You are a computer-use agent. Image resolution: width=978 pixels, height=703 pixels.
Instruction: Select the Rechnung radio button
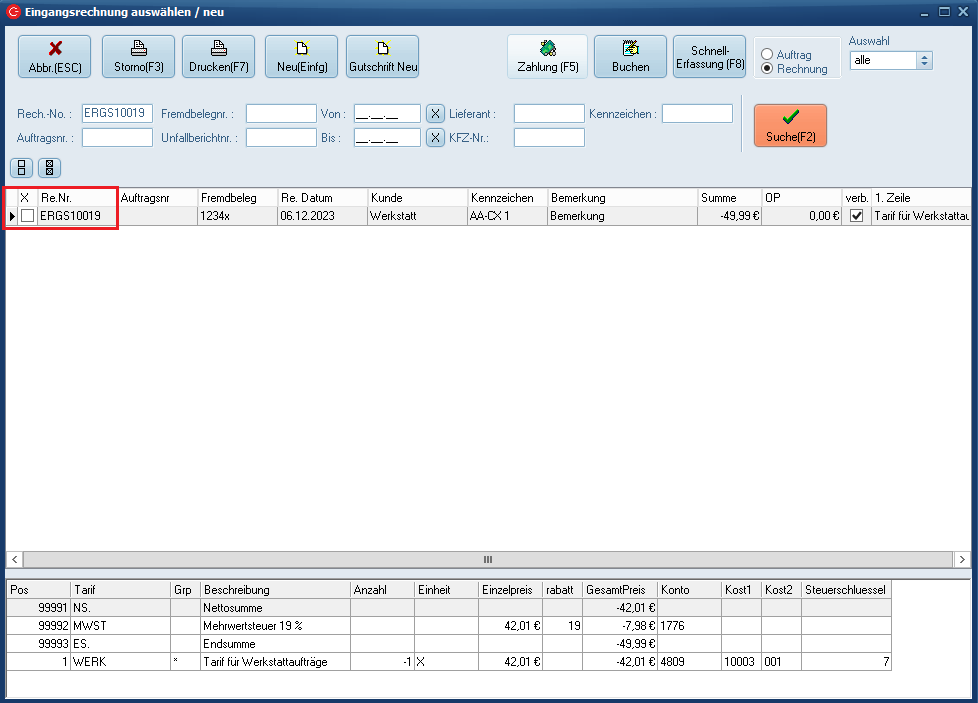pyautogui.click(x=768, y=69)
